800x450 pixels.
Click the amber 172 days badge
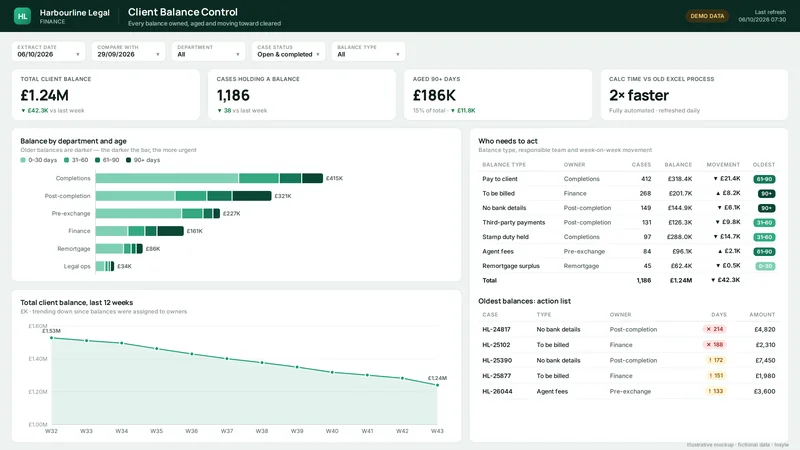(716, 360)
